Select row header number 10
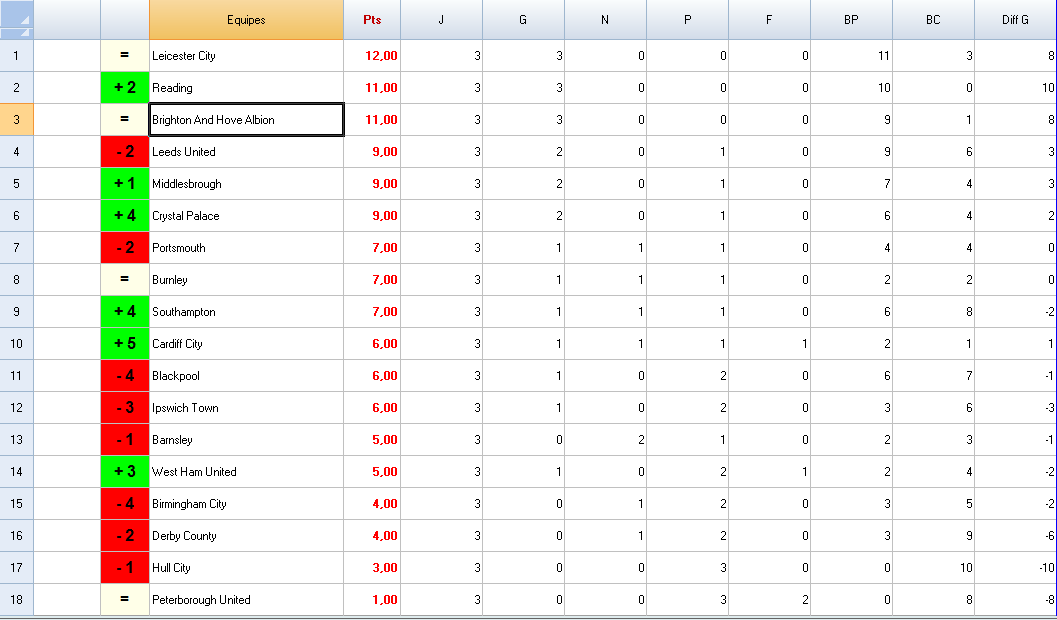The image size is (1057, 620). click(x=16, y=344)
